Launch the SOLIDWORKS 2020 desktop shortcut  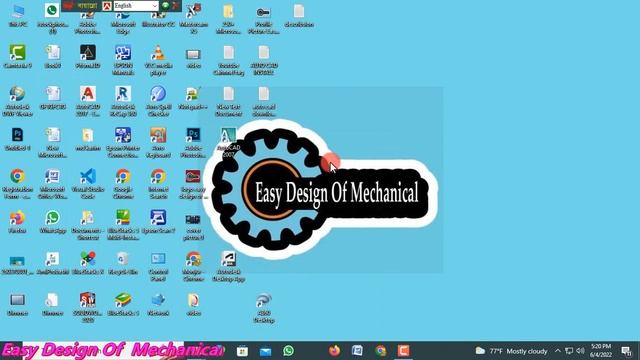point(88,307)
